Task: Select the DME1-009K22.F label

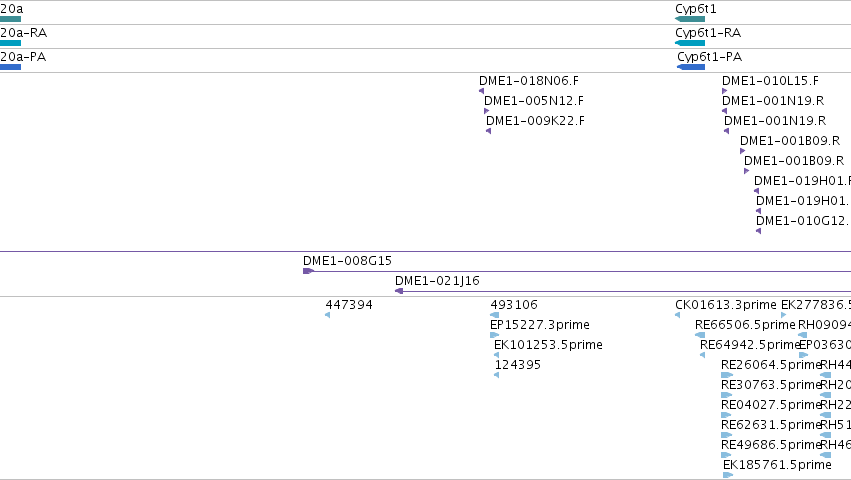Action: [535, 121]
